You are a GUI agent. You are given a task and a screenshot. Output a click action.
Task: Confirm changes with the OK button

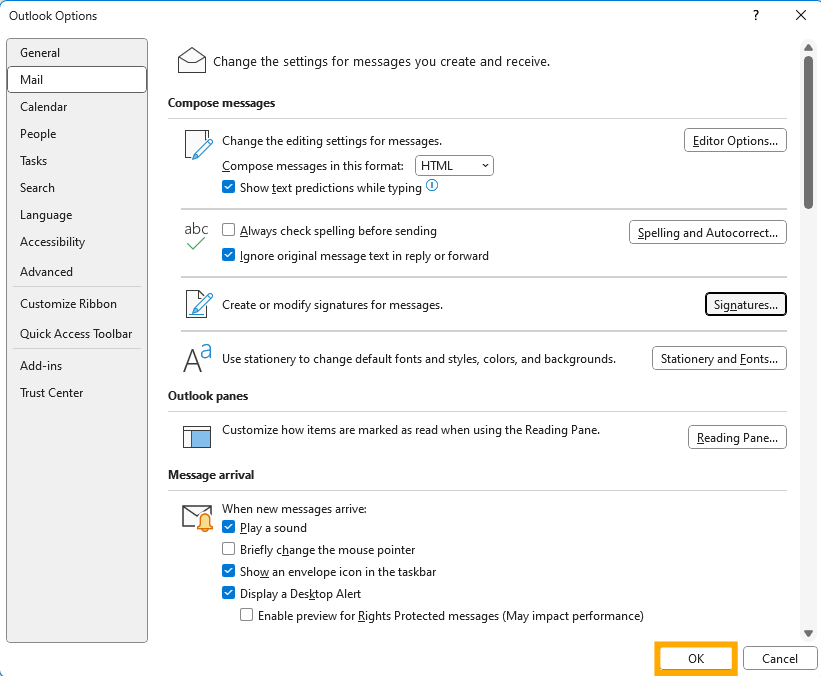coord(696,658)
